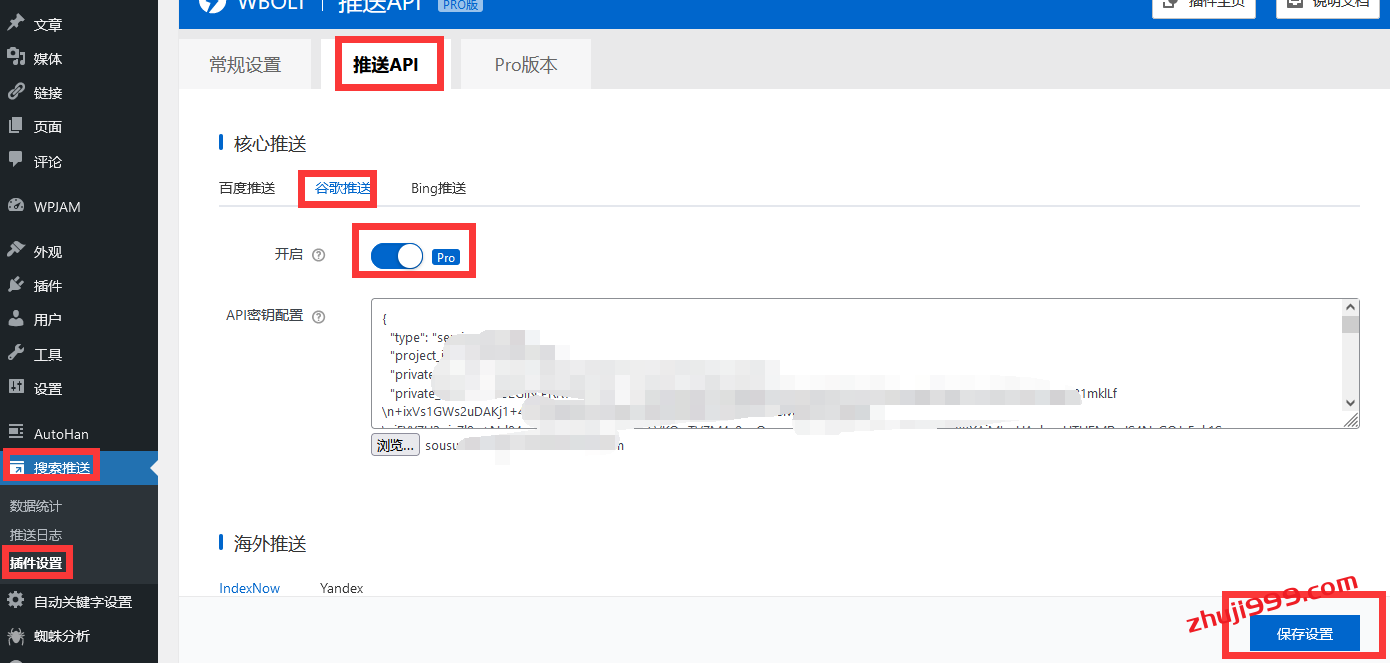Viewport: 1390px width, 663px height.
Task: Click the 用户 person icon in sidebar
Action: [16, 319]
